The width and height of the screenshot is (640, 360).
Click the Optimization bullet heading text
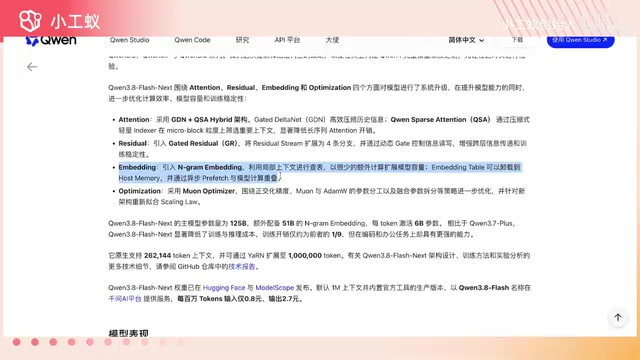click(139, 191)
